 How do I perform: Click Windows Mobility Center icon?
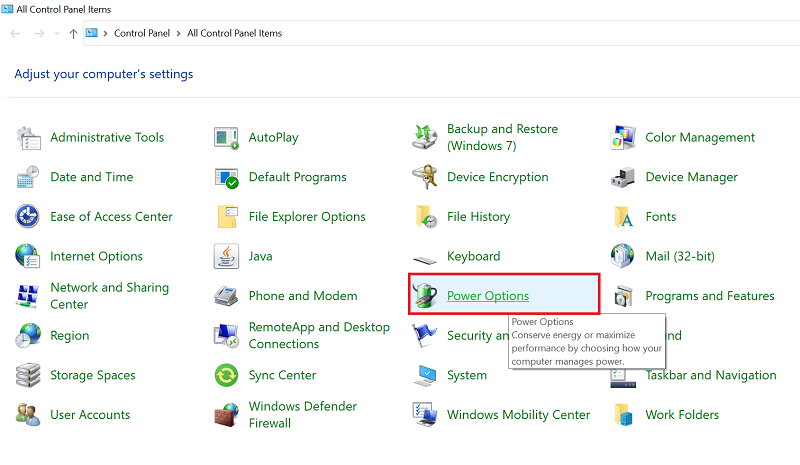424,415
